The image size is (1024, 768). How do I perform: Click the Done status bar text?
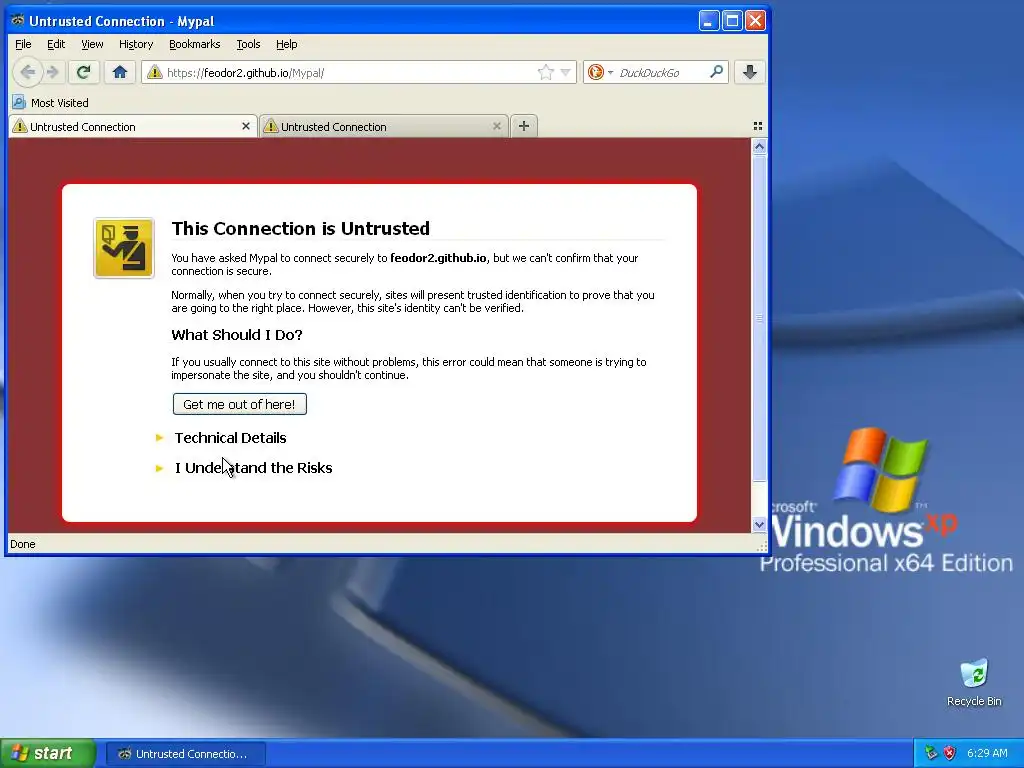[23, 544]
